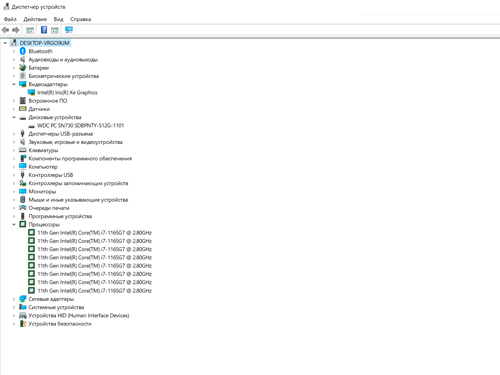Select Диспетчеры USB-разъема category label

(61, 134)
